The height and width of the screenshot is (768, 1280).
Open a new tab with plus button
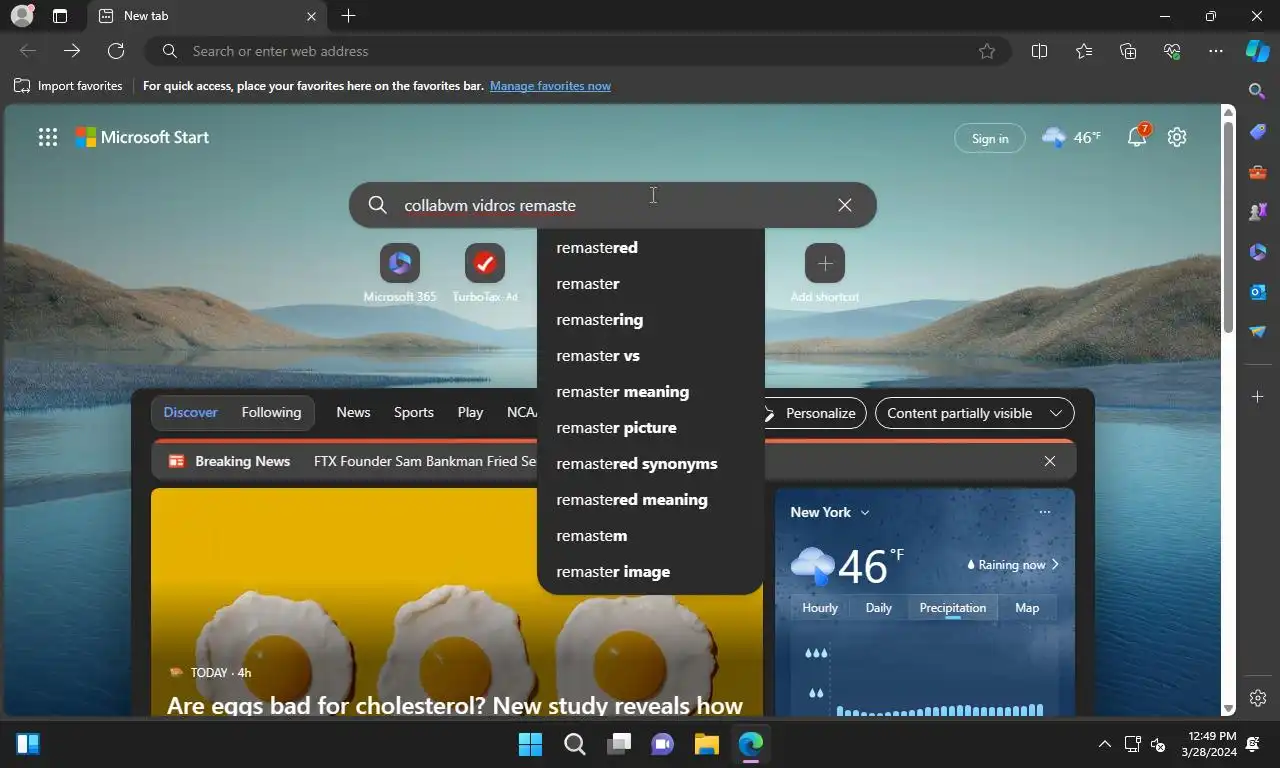(348, 16)
